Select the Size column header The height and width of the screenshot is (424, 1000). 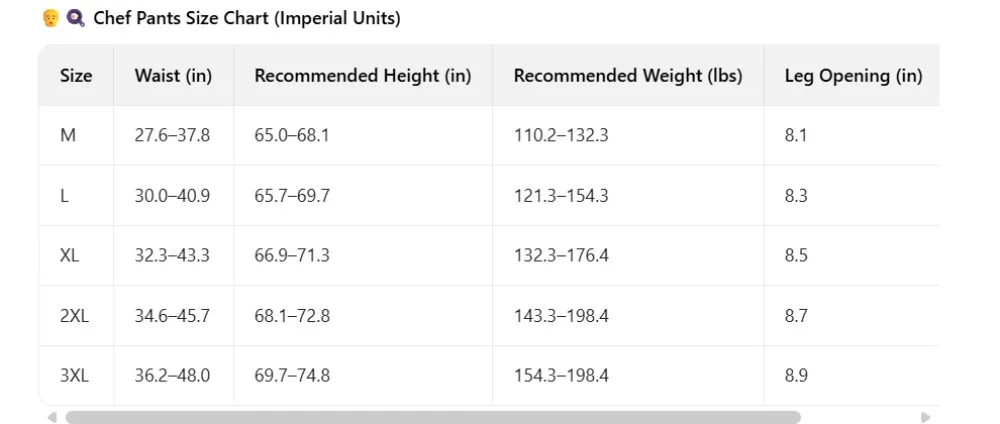tap(76, 76)
